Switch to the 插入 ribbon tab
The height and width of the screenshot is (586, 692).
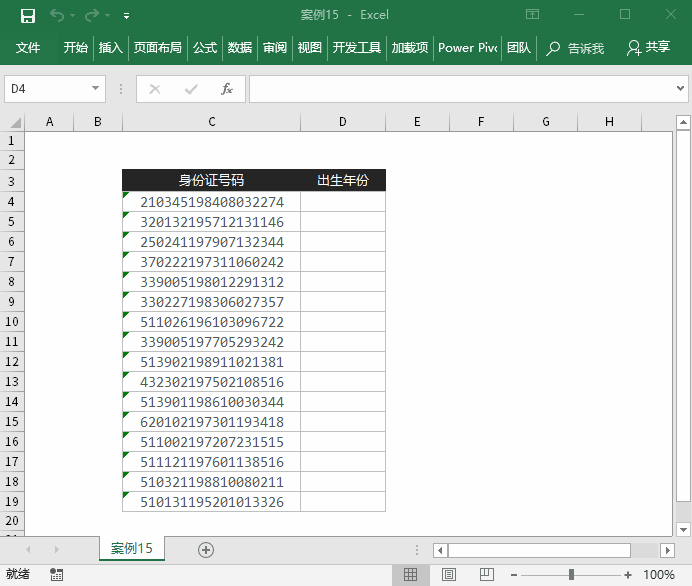pyautogui.click(x=111, y=47)
